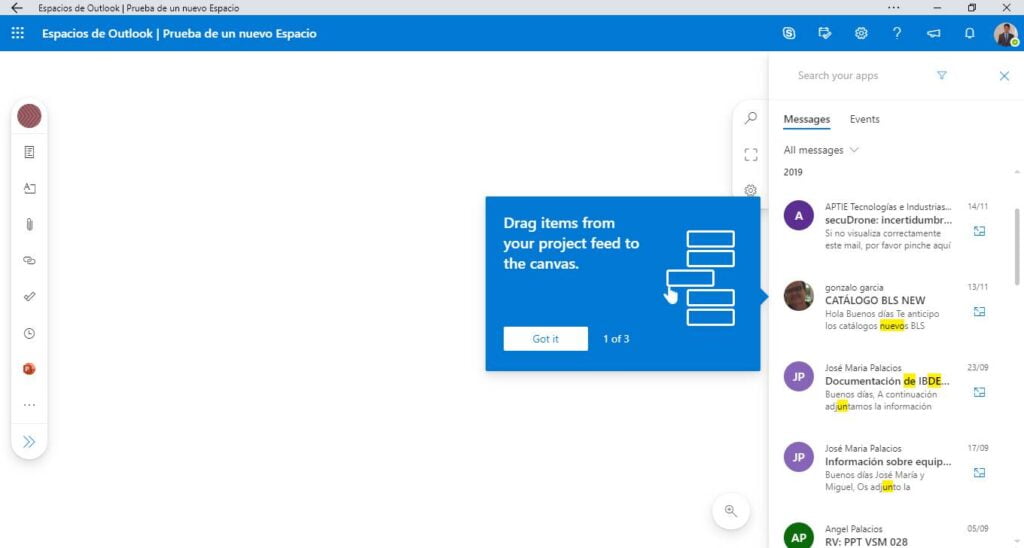Screen dimensions: 1024x548
Task: Open the account profile picture
Action: pos(1006,34)
